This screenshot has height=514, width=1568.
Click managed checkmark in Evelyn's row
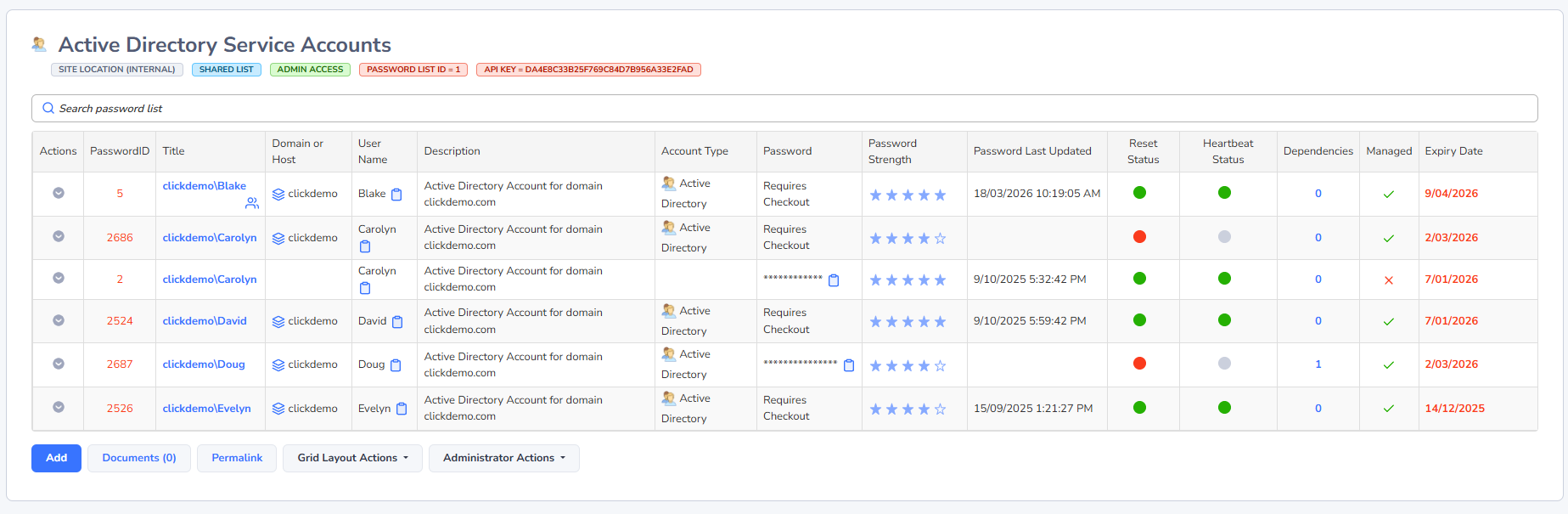point(1389,409)
